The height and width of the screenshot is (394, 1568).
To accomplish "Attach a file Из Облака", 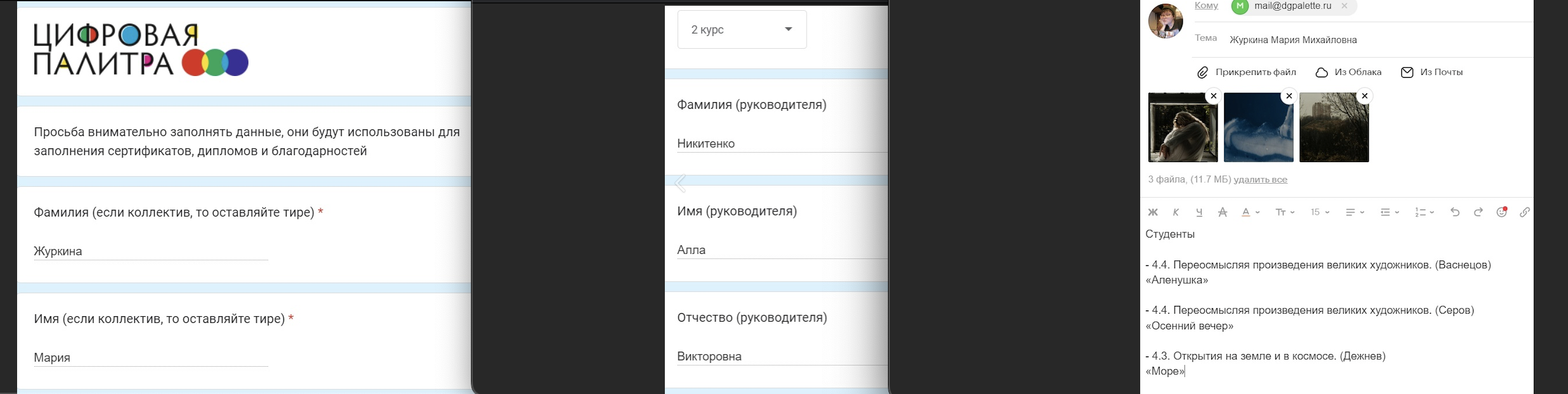I will [1349, 73].
